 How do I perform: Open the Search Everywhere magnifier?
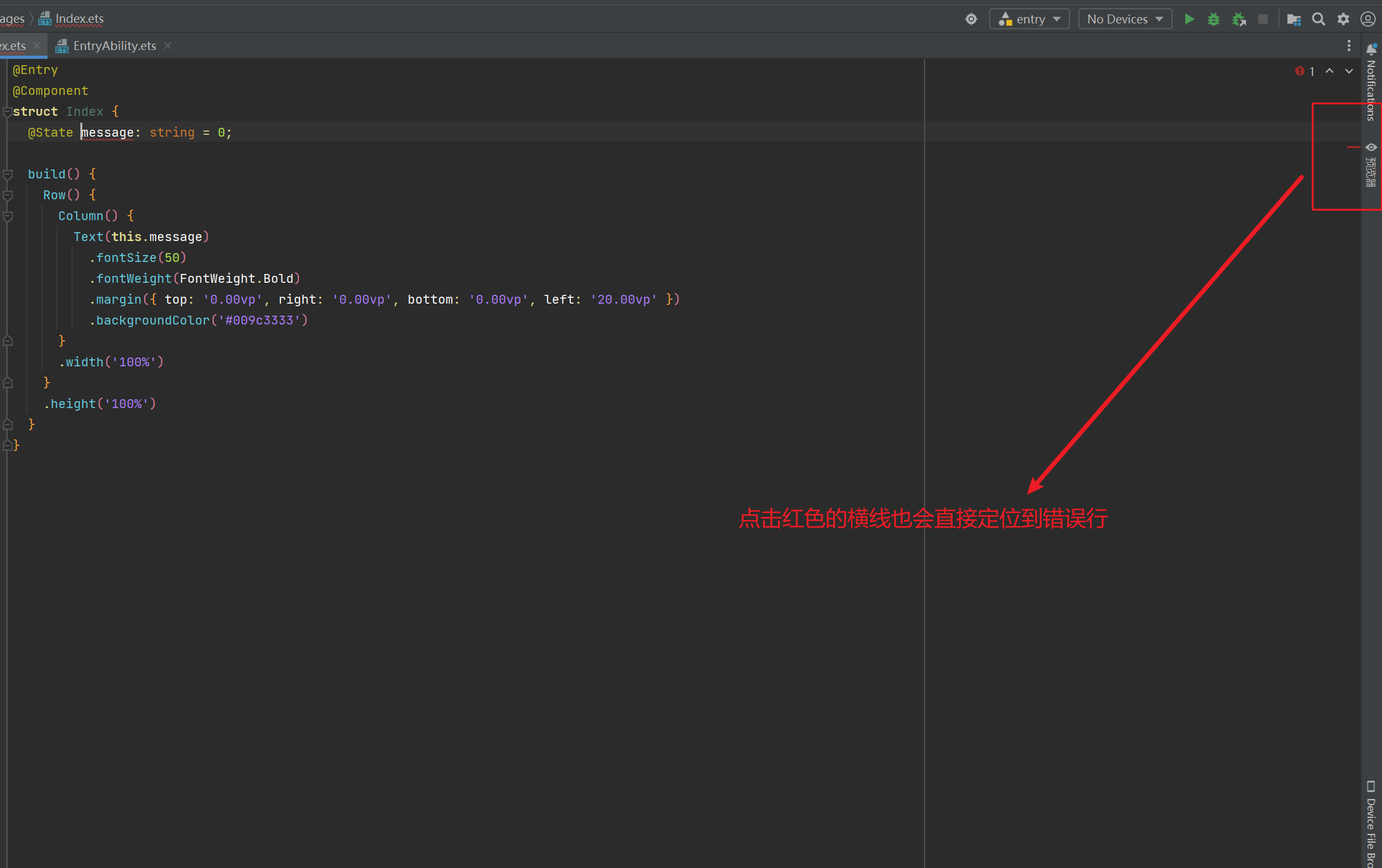pos(1318,19)
